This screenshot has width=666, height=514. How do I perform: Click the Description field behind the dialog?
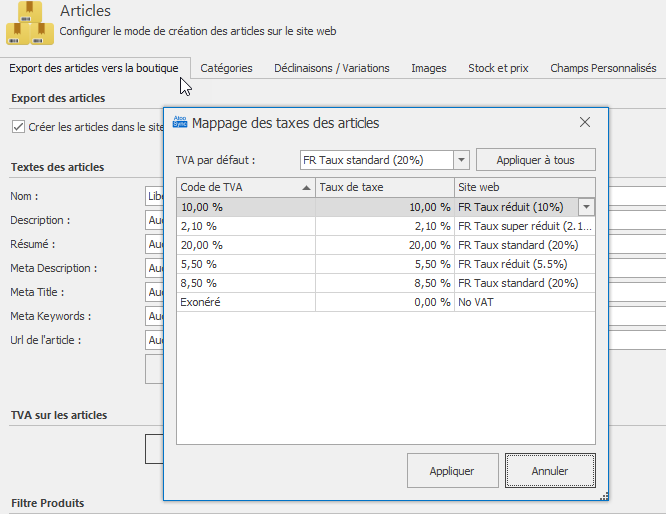coord(154,220)
